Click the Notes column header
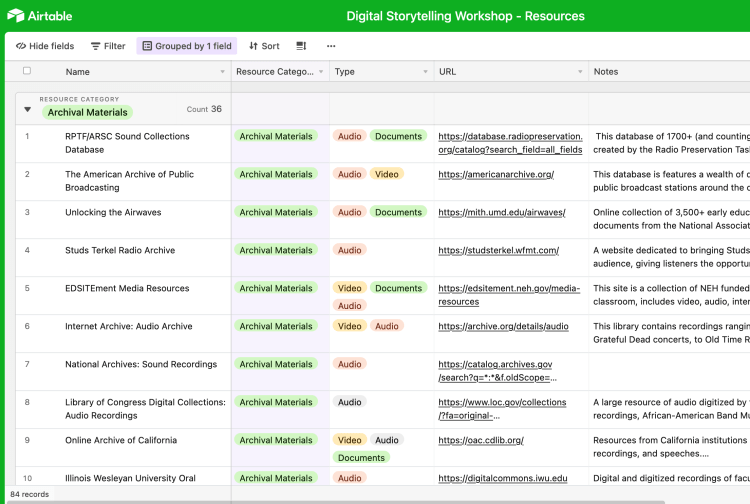 click(x=606, y=72)
